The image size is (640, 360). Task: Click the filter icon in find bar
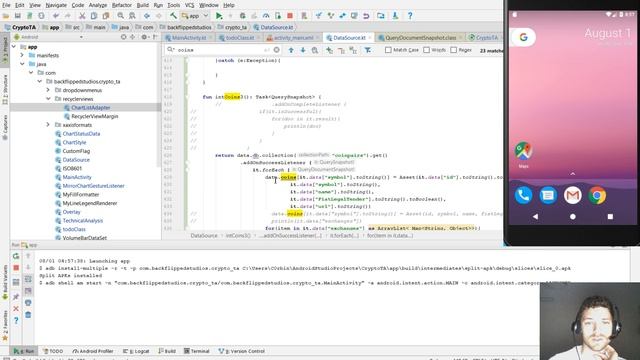click(x=368, y=50)
